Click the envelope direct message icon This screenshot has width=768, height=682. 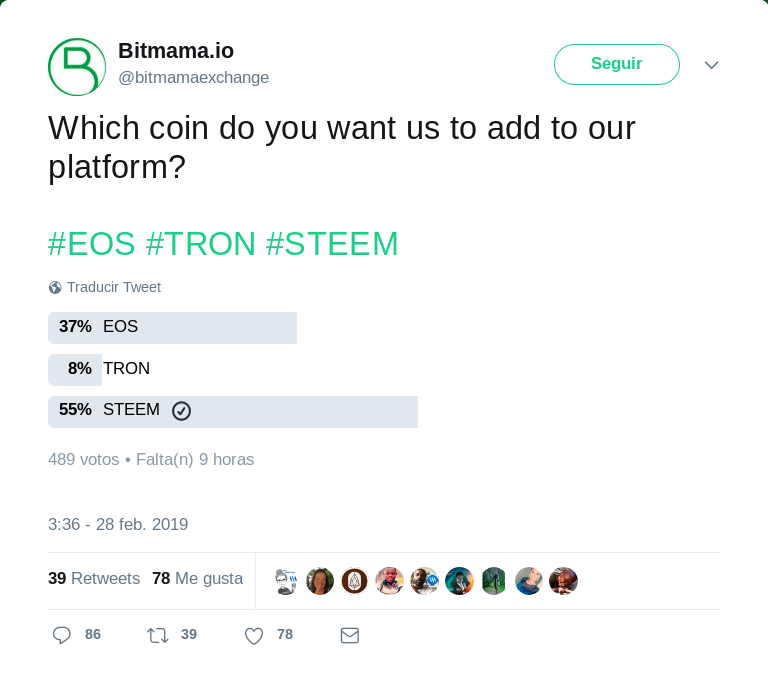(350, 635)
